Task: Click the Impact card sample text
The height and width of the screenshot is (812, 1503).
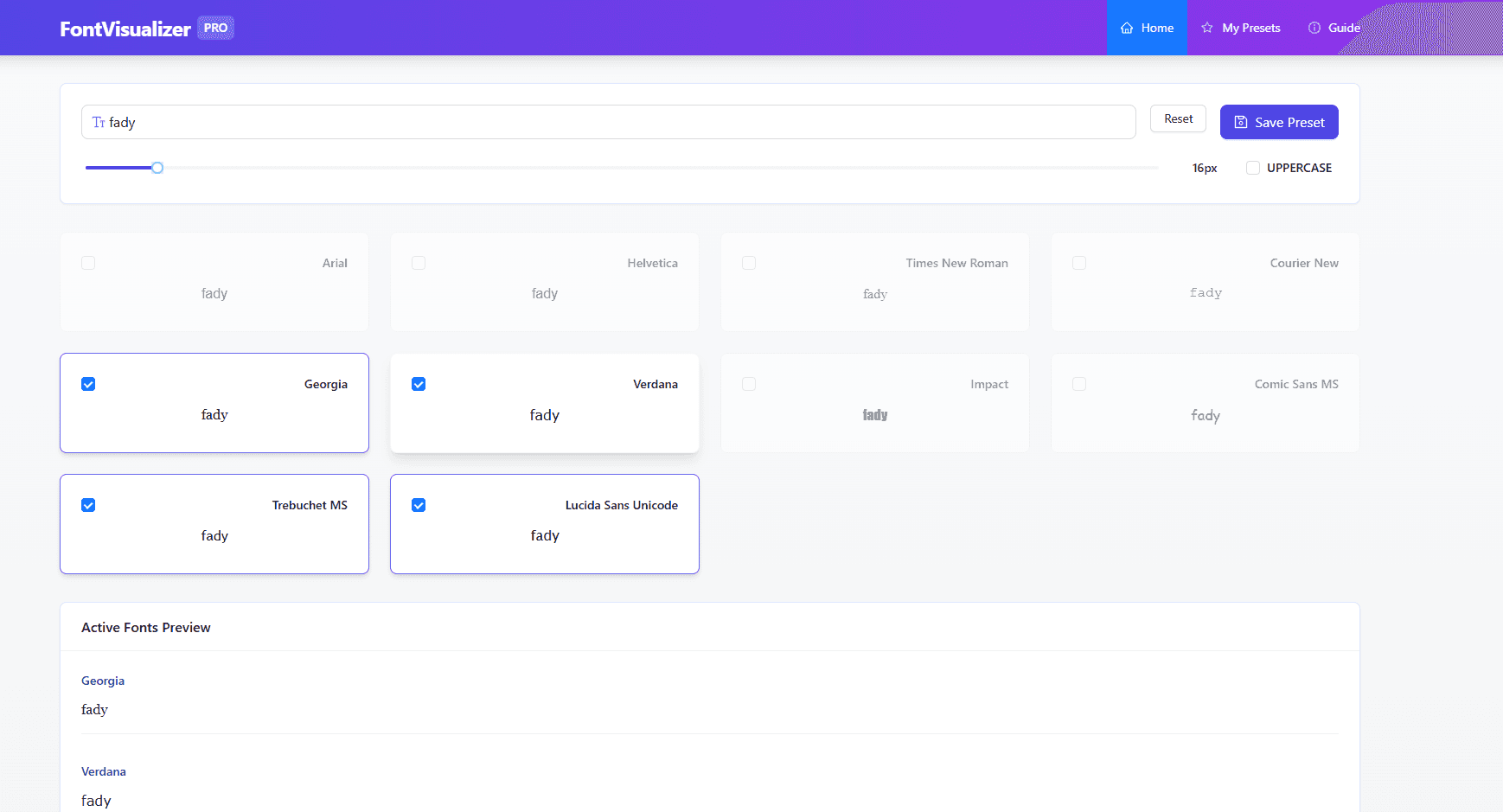Action: pos(875,415)
